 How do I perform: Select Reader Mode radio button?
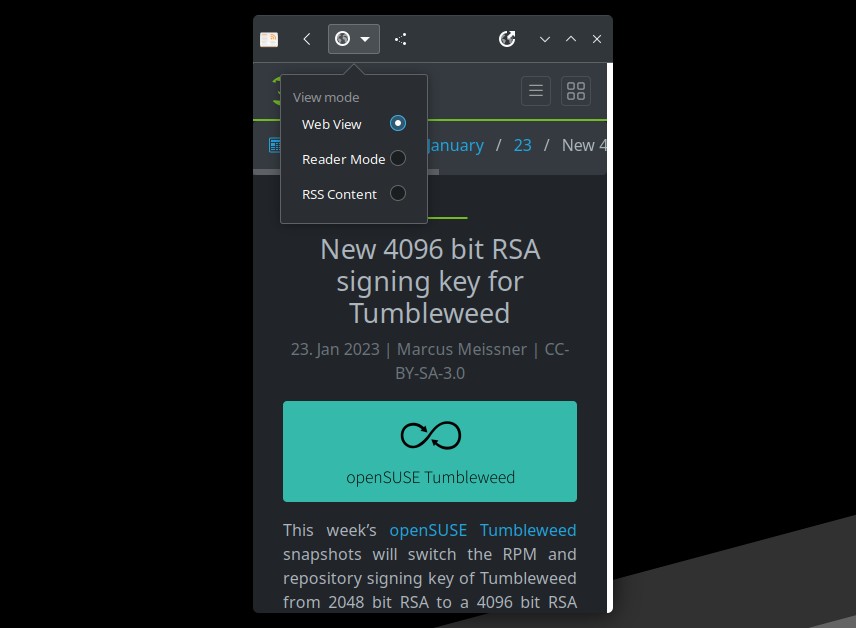(x=398, y=158)
